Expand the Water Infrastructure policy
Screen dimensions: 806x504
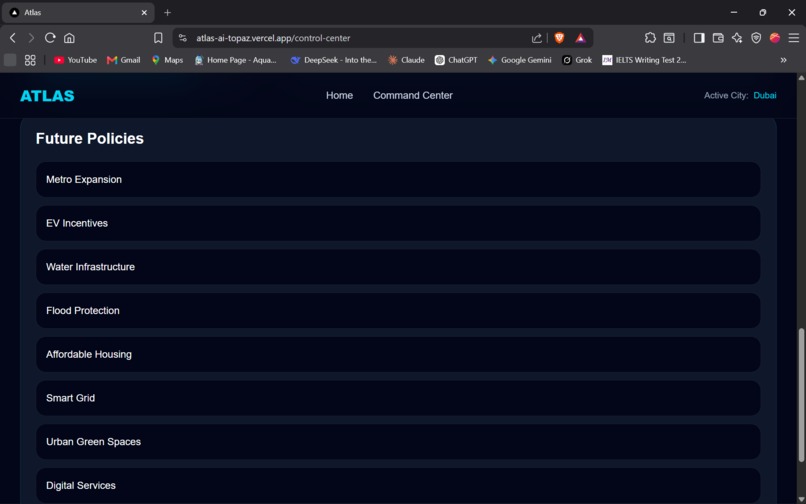point(398,267)
